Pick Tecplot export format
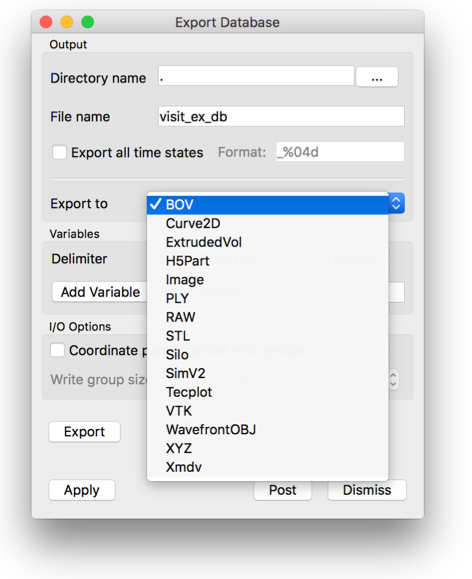The height and width of the screenshot is (579, 472). click(268, 392)
